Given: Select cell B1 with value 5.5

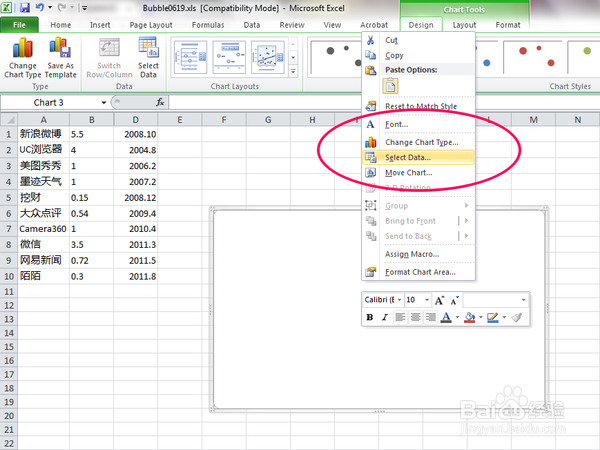Looking at the screenshot, I should (x=91, y=134).
